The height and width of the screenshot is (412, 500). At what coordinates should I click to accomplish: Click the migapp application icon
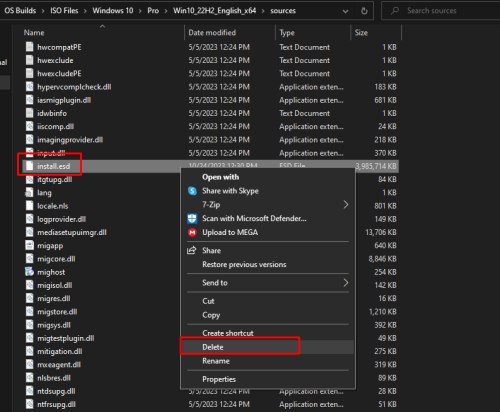tap(30, 246)
